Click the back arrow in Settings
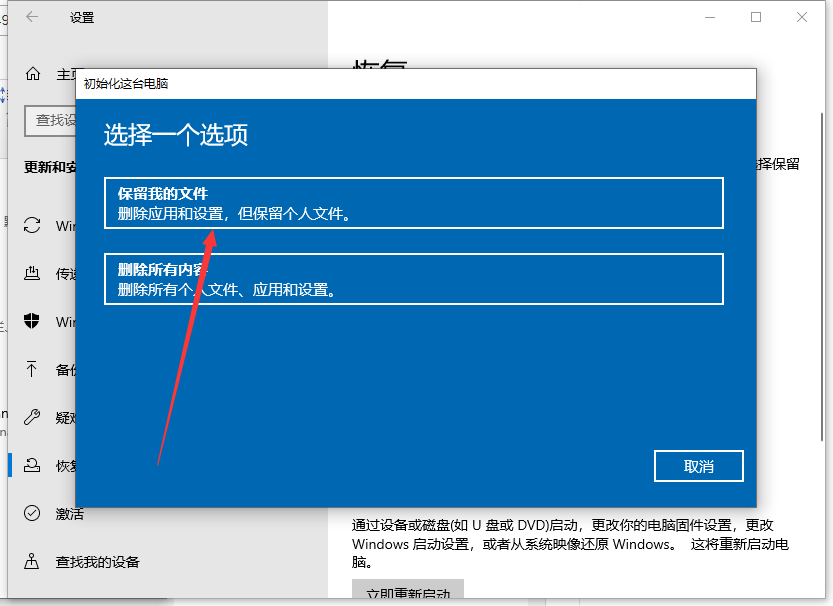The image size is (833, 606). coord(33,17)
